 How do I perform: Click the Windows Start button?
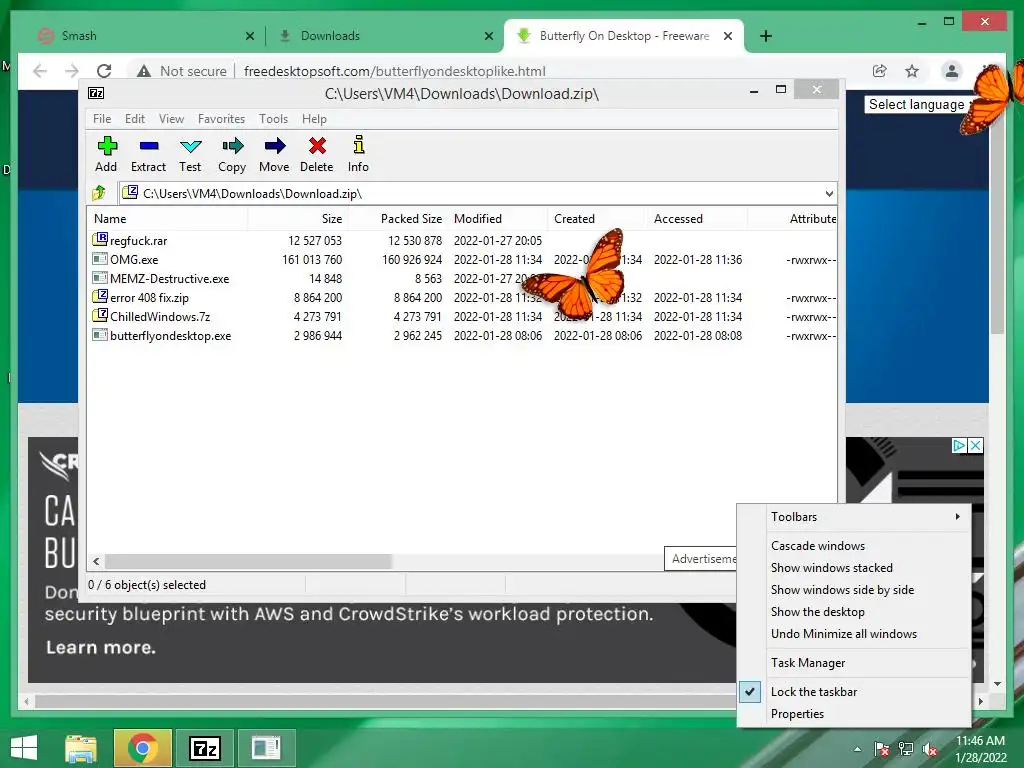point(24,748)
